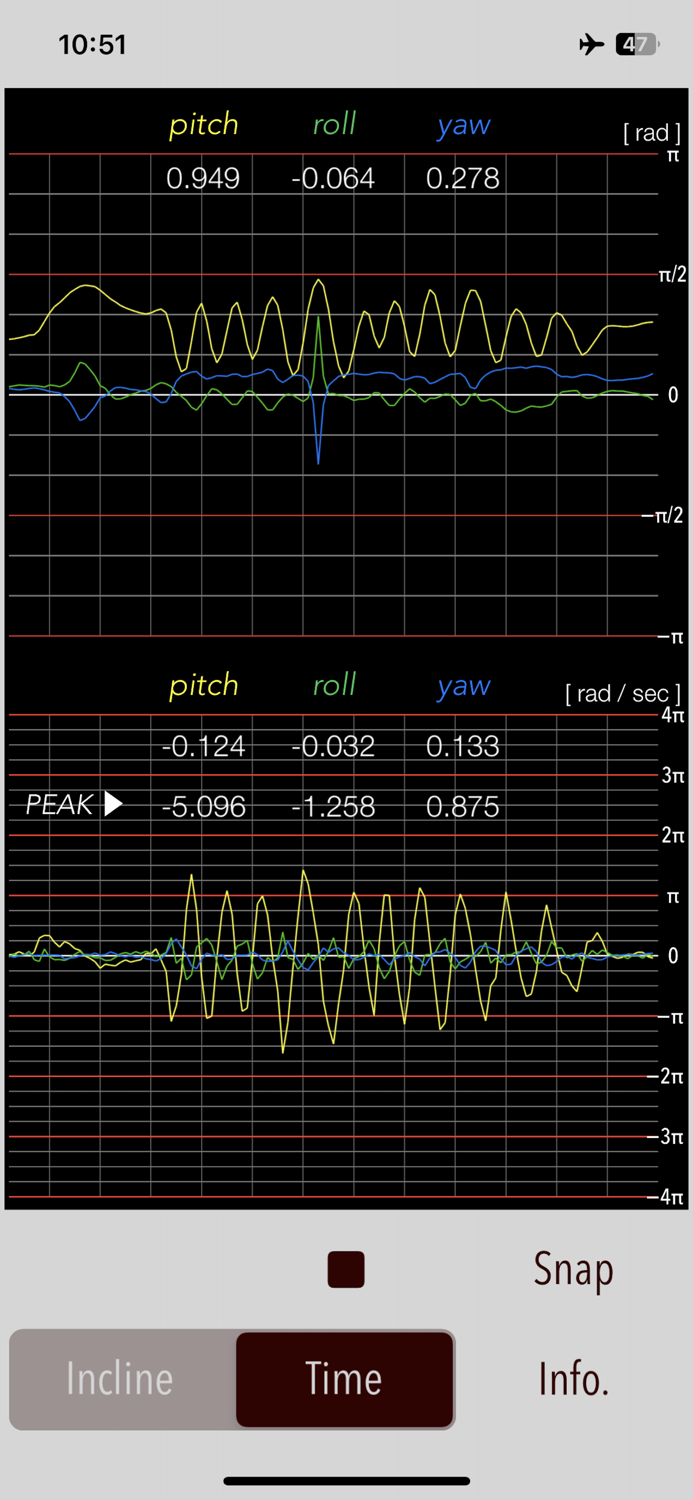693x1500 pixels.
Task: Tap the home indicator bar
Action: pos(347,1481)
